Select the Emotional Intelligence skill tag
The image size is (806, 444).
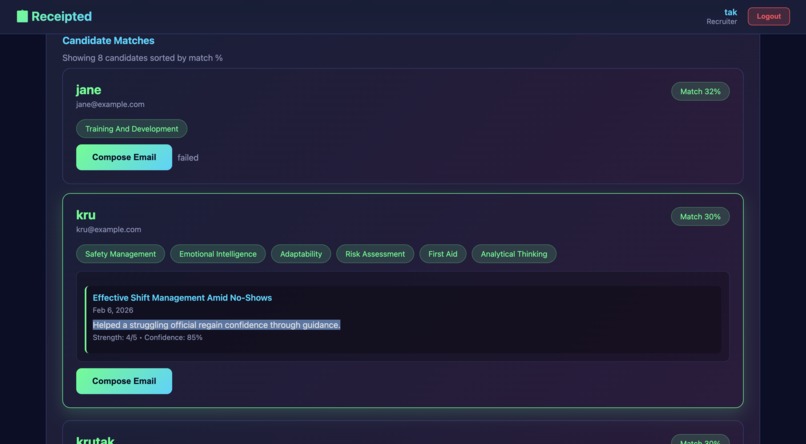(218, 254)
